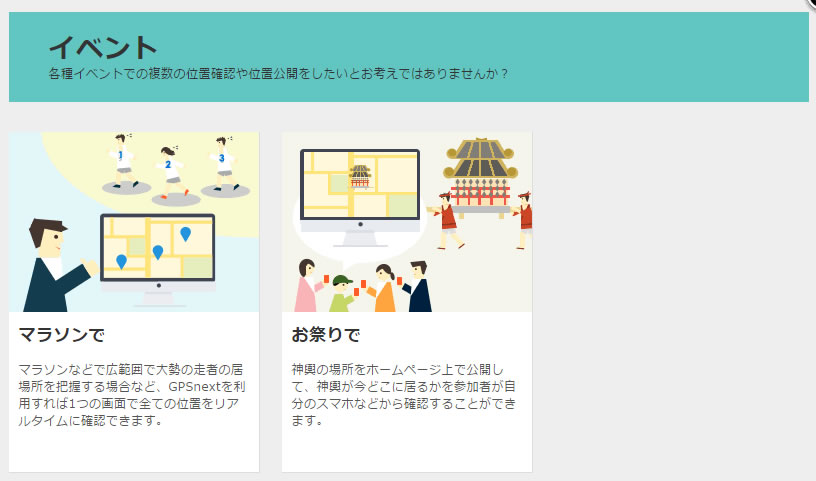Open the マラソンで card illustration
This screenshot has height=481, width=816.
tap(134, 222)
